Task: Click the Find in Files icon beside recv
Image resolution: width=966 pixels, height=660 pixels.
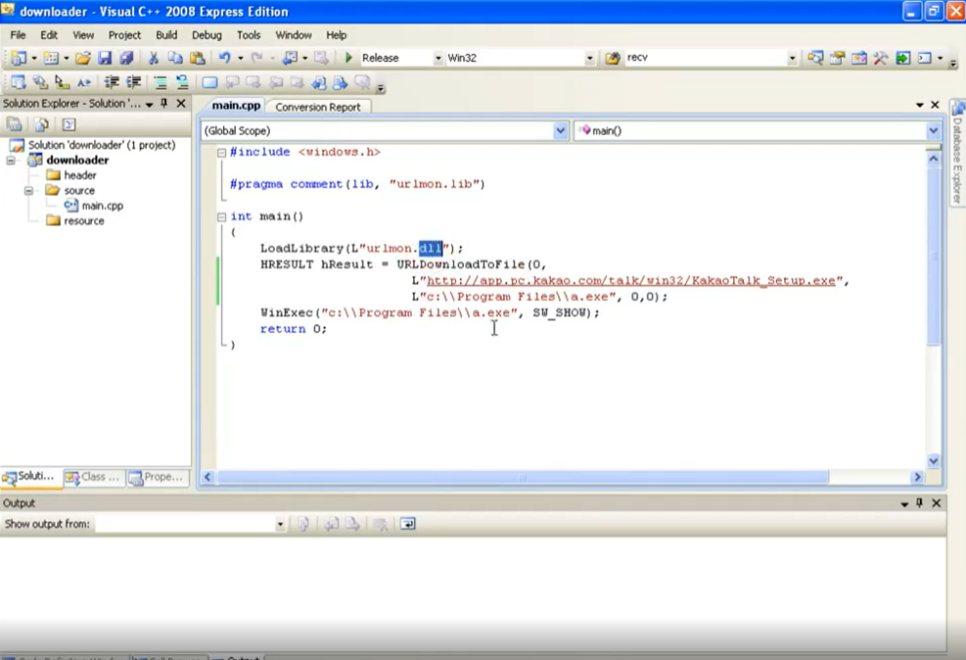Action: click(612, 58)
